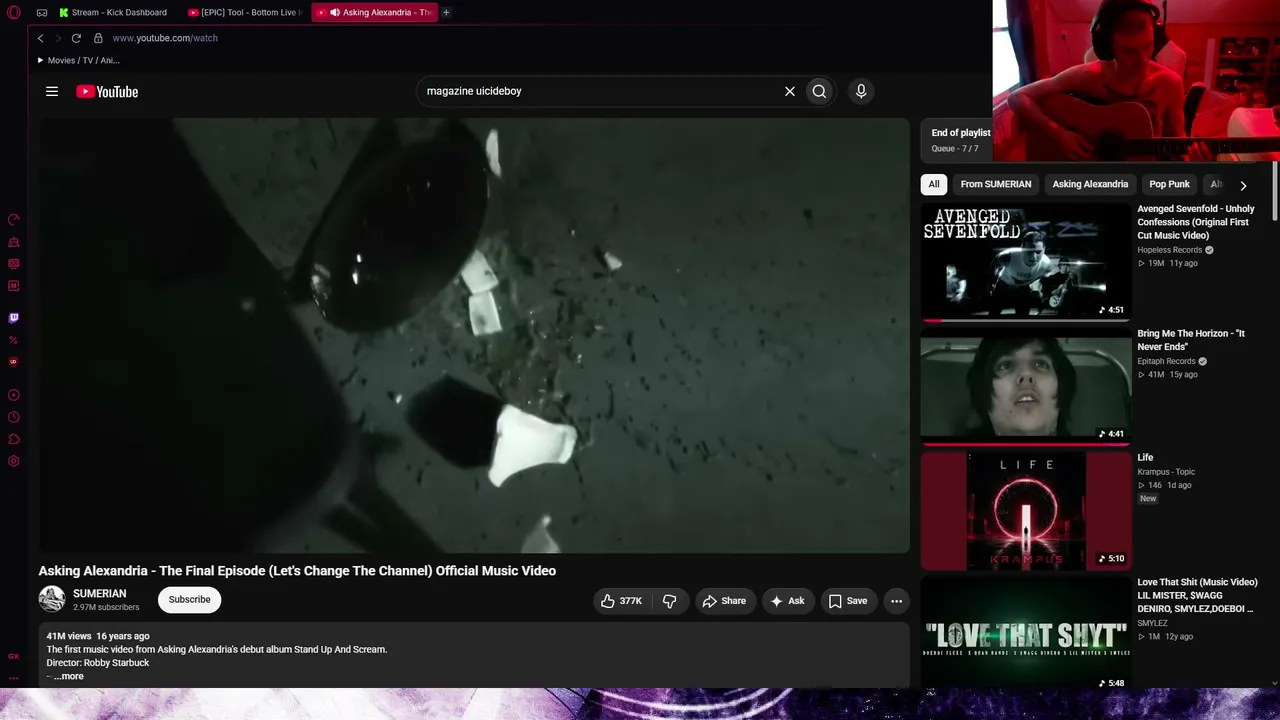Switch to [EPIC] Tool YouTube tab
The width and height of the screenshot is (1280, 720).
[x=246, y=12]
